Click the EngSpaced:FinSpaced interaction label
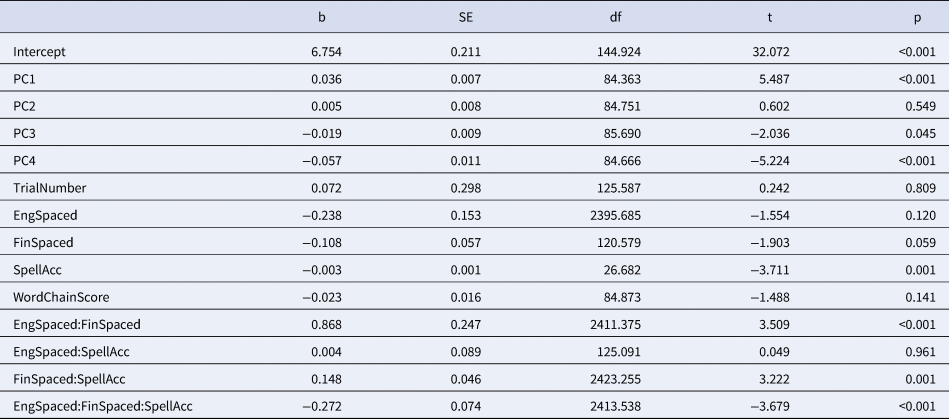949x419 pixels. 77,325
